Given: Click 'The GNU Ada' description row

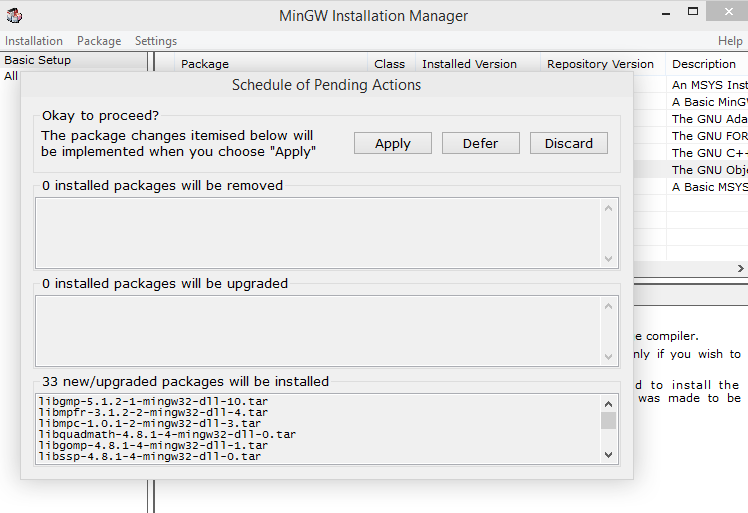Looking at the screenshot, I should (x=709, y=119).
